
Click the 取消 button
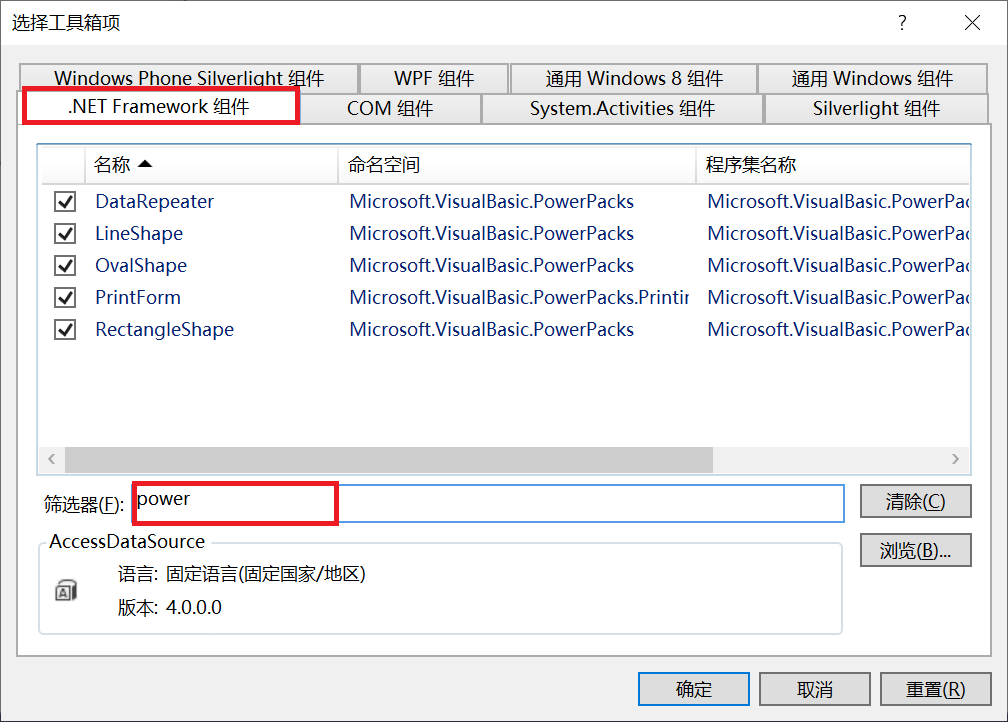click(x=813, y=688)
